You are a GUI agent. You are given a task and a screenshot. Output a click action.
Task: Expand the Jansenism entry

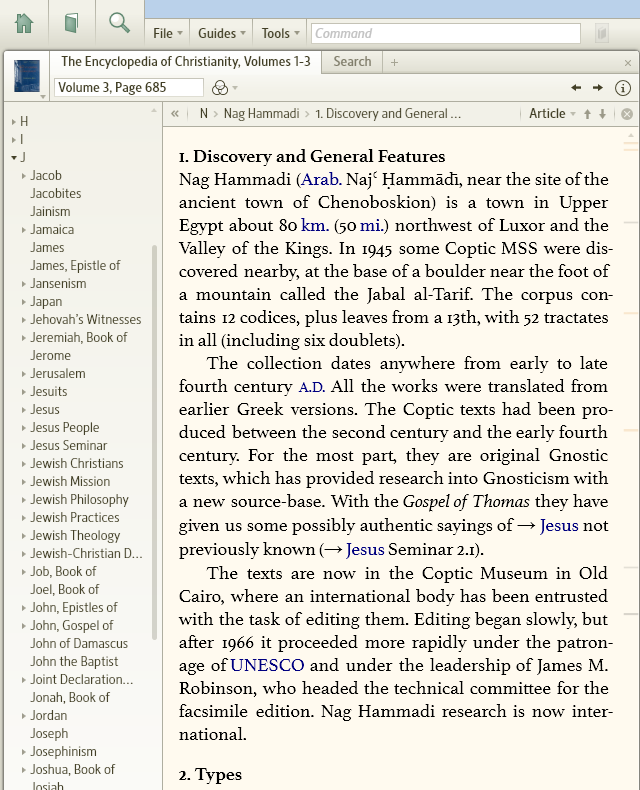coord(24,284)
